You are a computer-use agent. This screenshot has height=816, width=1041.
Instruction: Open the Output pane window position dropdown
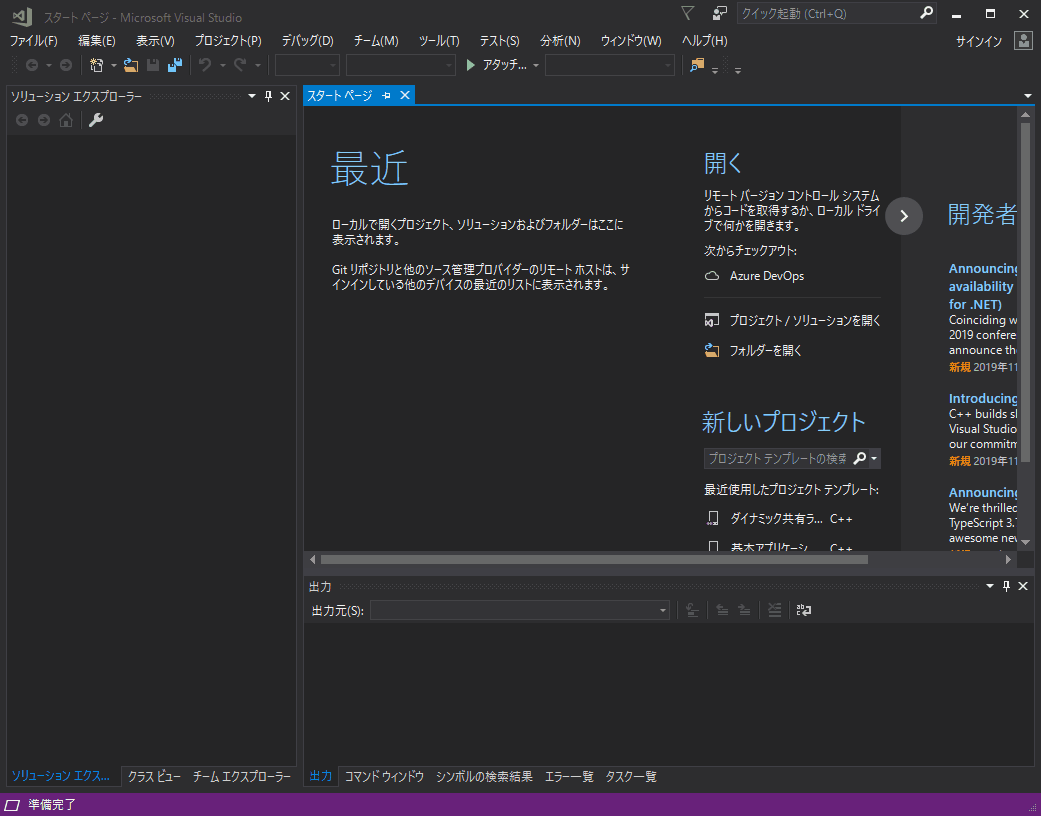990,586
